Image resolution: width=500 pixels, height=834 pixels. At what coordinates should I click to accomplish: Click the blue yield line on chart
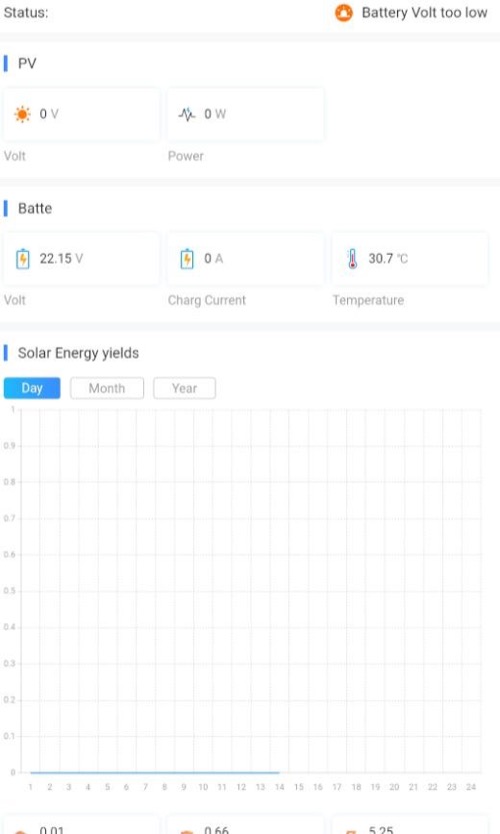[155, 772]
